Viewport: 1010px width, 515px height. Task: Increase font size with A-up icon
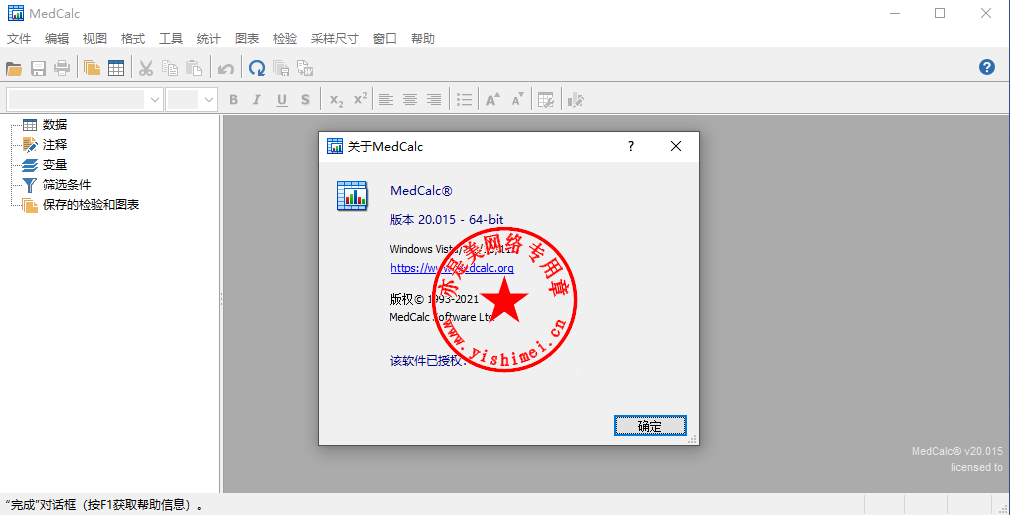(493, 100)
